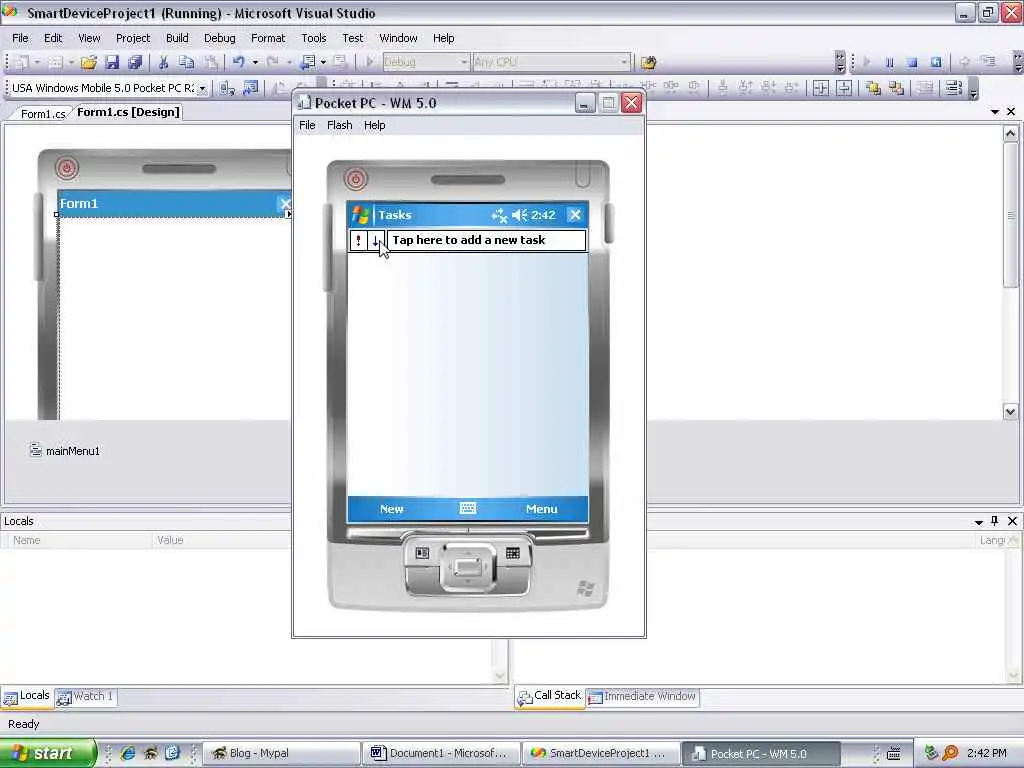Open Tools menu in Visual Studio

(313, 38)
